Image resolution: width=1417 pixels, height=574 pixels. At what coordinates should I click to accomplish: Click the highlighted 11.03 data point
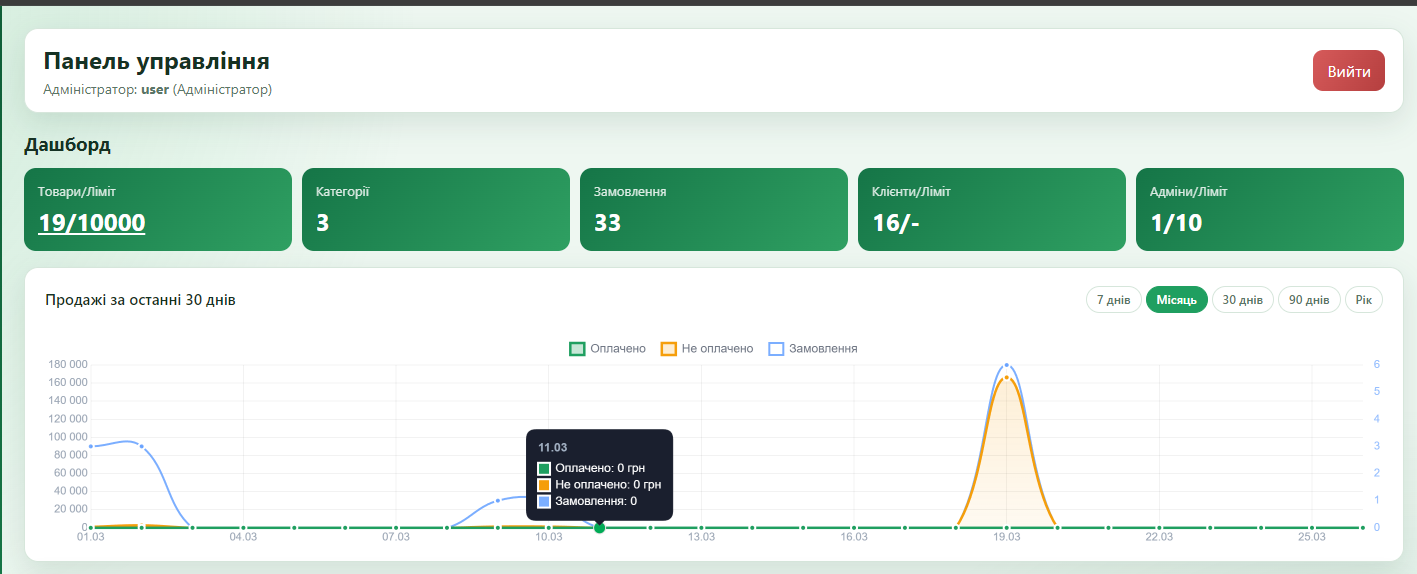pyautogui.click(x=599, y=528)
